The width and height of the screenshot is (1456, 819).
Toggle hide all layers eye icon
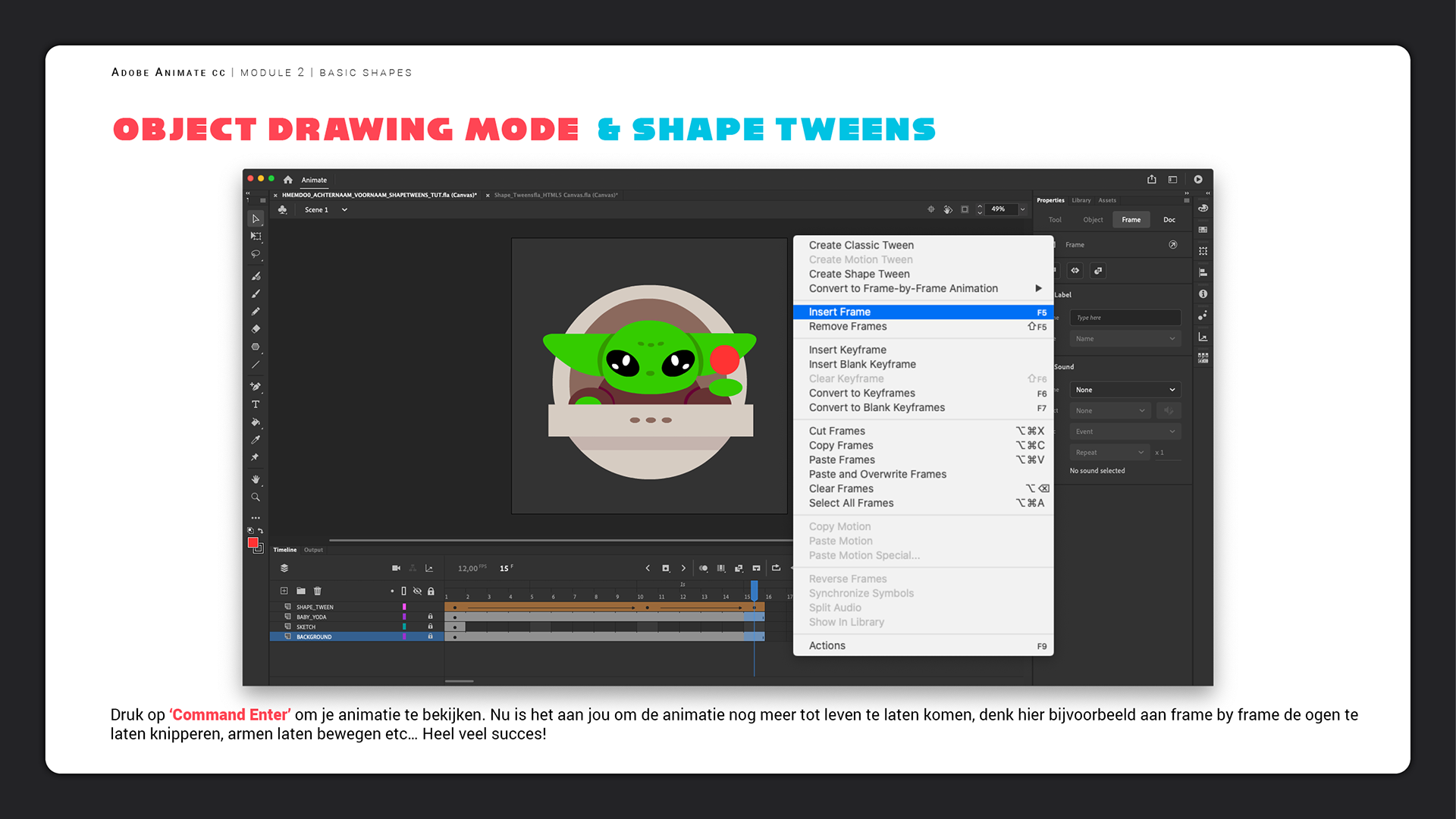click(417, 591)
